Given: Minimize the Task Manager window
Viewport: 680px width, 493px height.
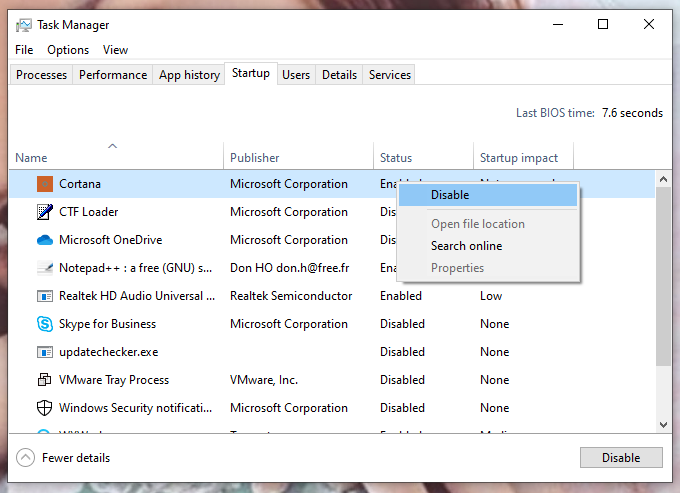Looking at the screenshot, I should point(558,24).
